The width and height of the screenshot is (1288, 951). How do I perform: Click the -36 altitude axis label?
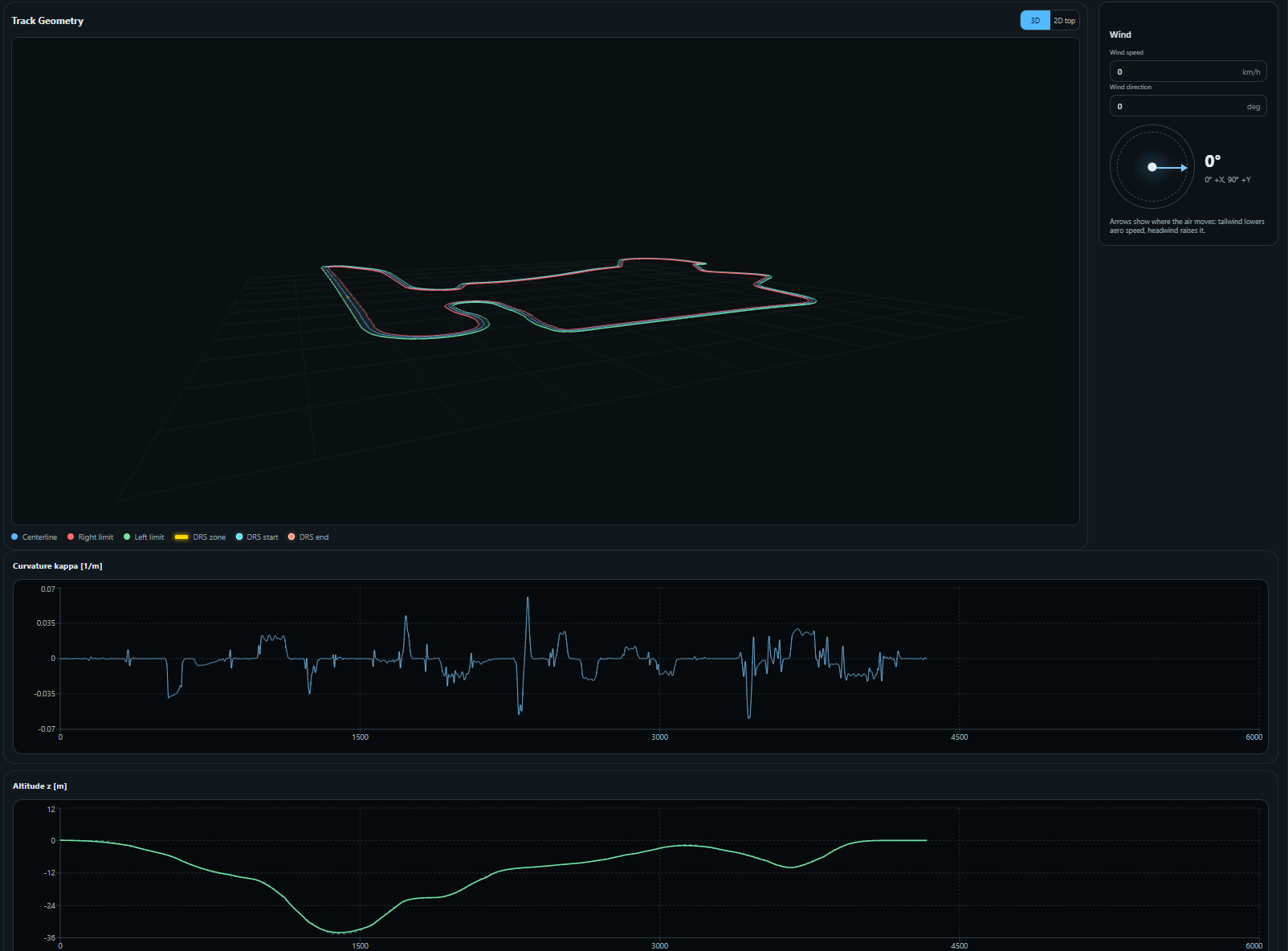[x=50, y=938]
